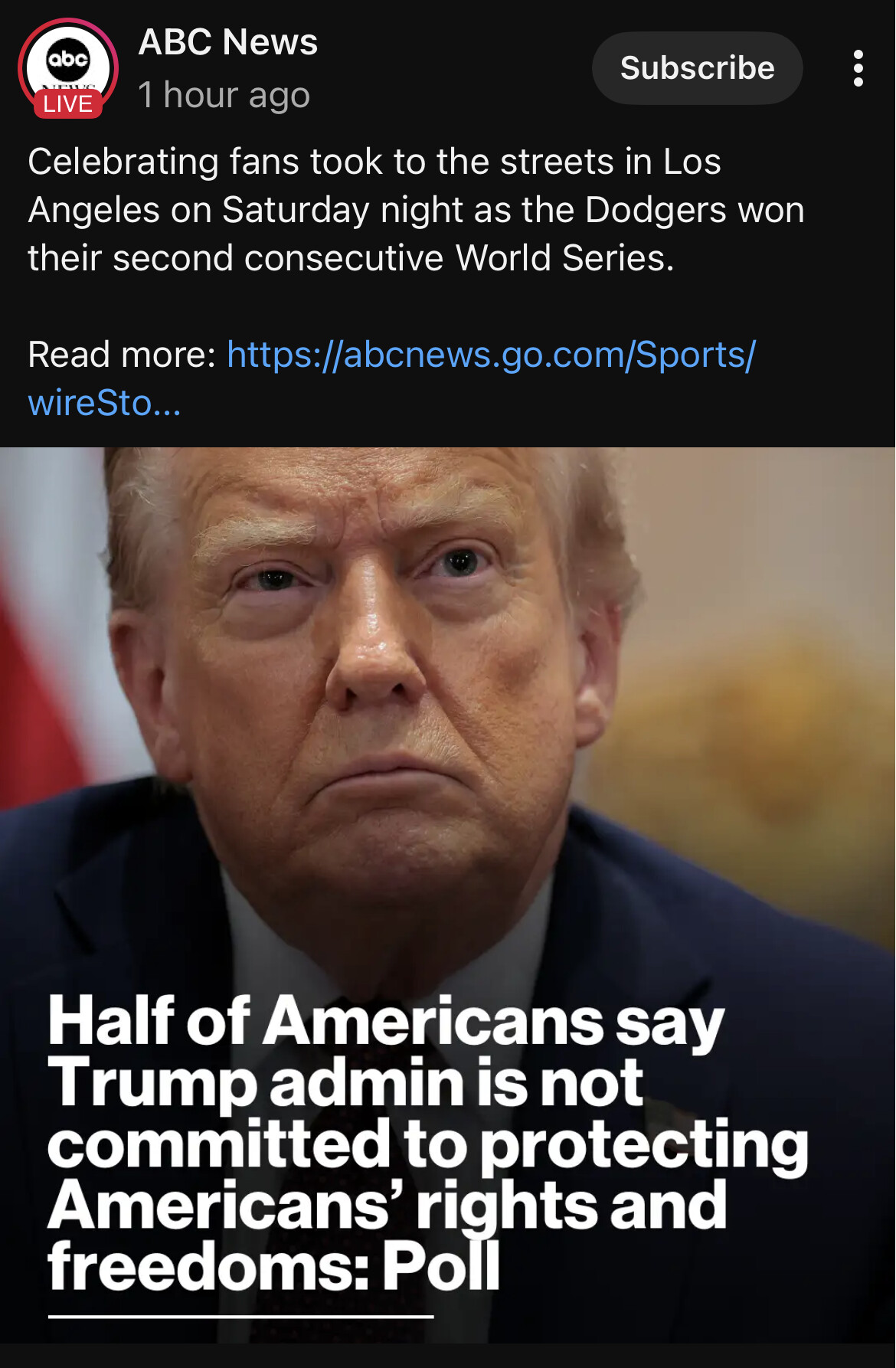Open the ABC News channel avatar
896x1368 pixels.
(x=68, y=68)
